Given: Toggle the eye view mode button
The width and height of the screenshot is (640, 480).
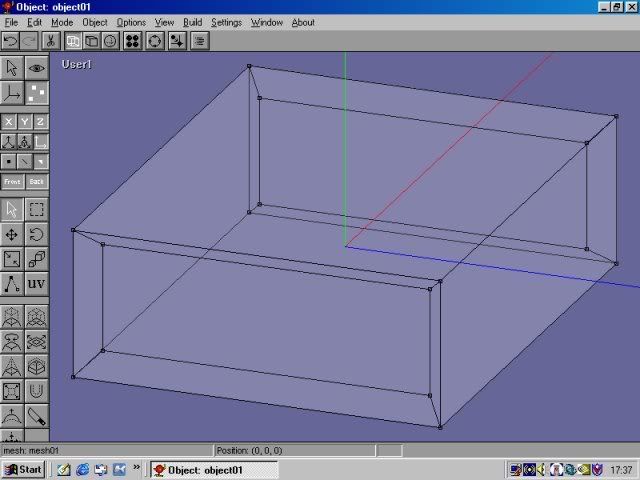Looking at the screenshot, I should (36, 68).
